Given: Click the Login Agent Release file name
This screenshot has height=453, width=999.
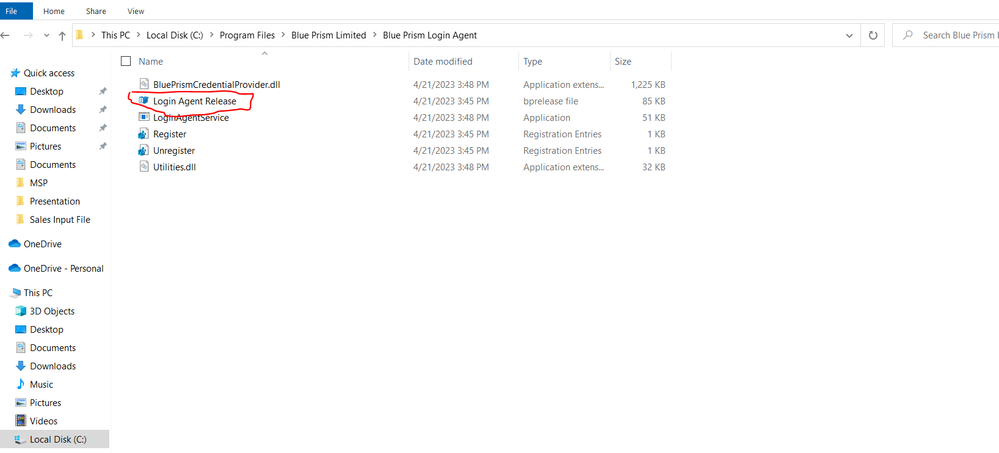Looking at the screenshot, I should (x=194, y=101).
